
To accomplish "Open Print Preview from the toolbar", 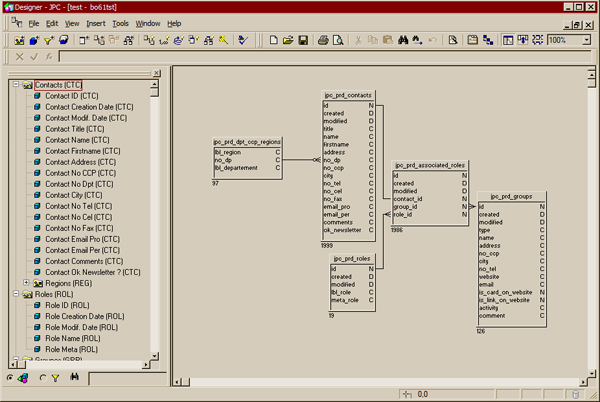I will coord(338,40).
